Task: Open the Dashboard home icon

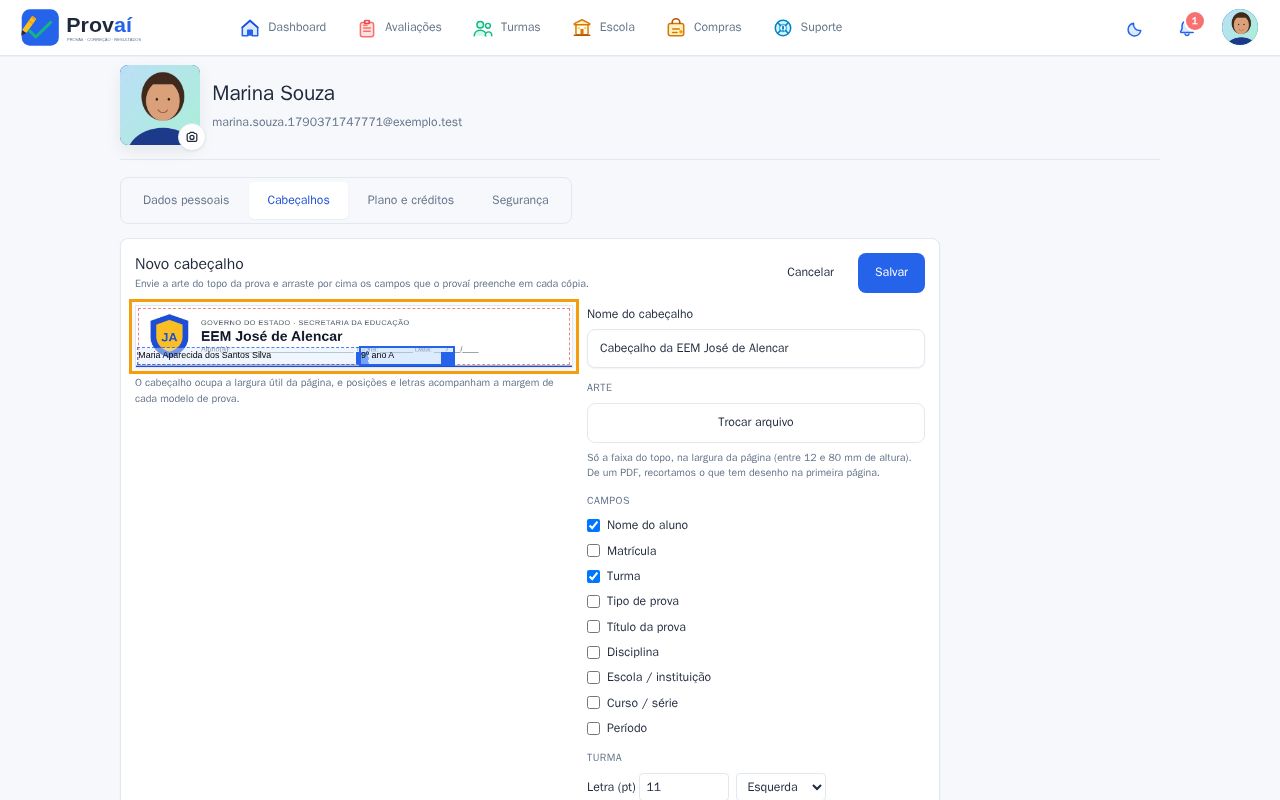Action: coord(250,28)
